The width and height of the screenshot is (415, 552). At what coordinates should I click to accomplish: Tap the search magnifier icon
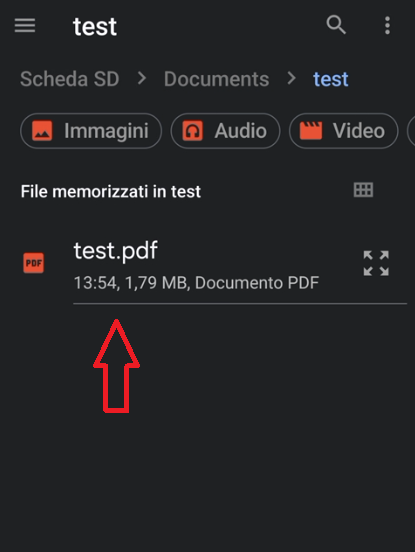coord(336,25)
